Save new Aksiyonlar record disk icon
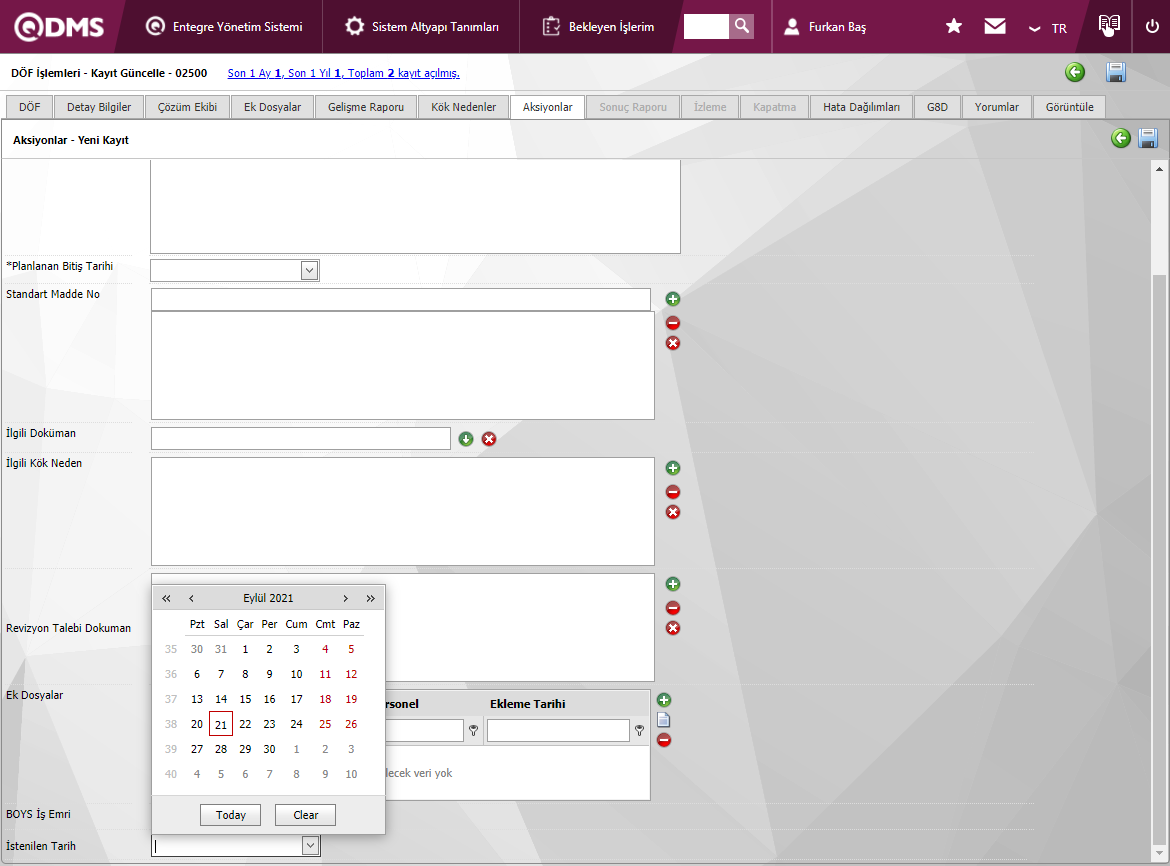This screenshot has height=866, width=1170. (x=1148, y=138)
